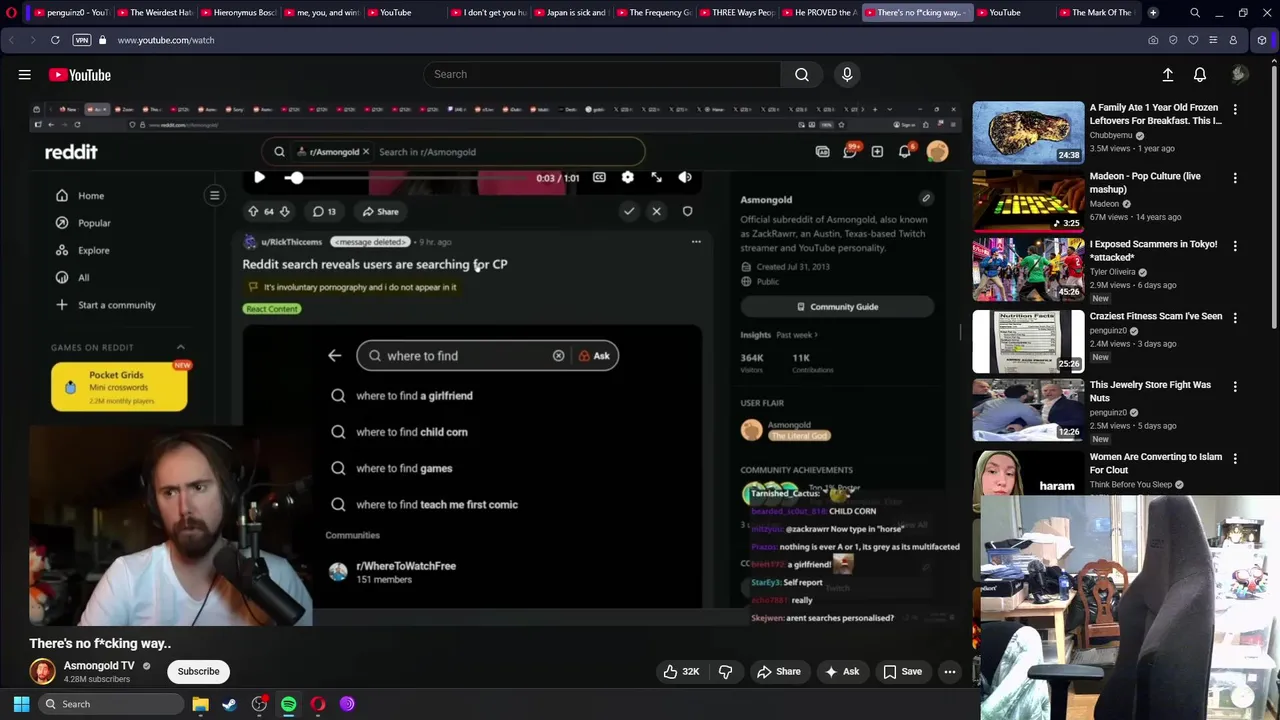The image size is (1280, 720).
Task: Open the YouTube Create upload icon
Action: (x=1168, y=75)
